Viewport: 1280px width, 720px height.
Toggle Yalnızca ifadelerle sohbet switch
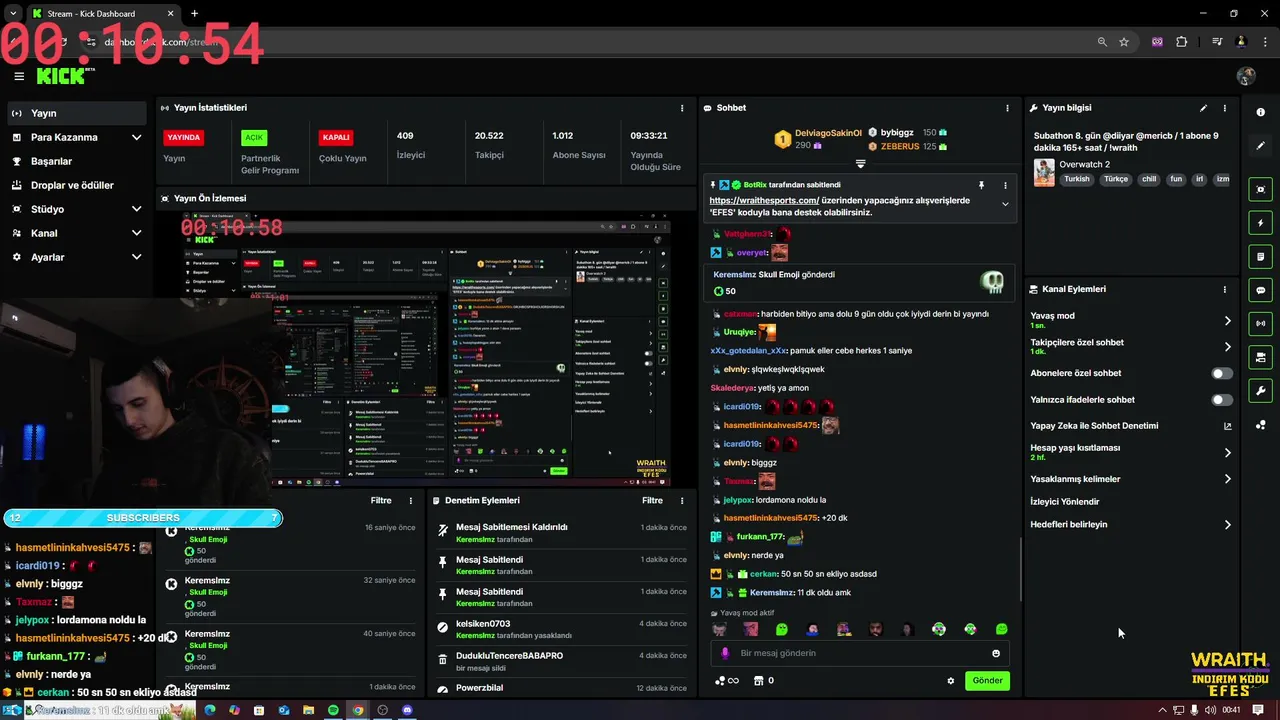(1222, 400)
